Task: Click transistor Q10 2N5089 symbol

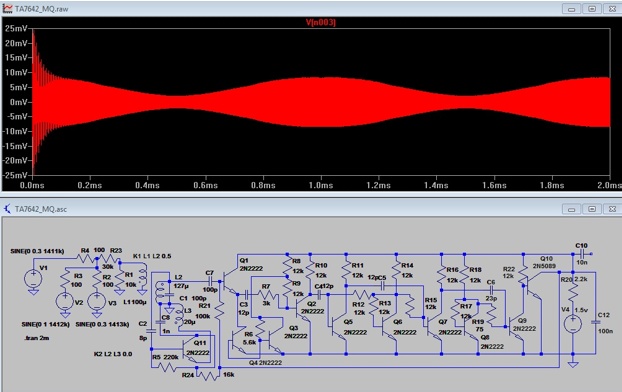Action: click(x=531, y=286)
